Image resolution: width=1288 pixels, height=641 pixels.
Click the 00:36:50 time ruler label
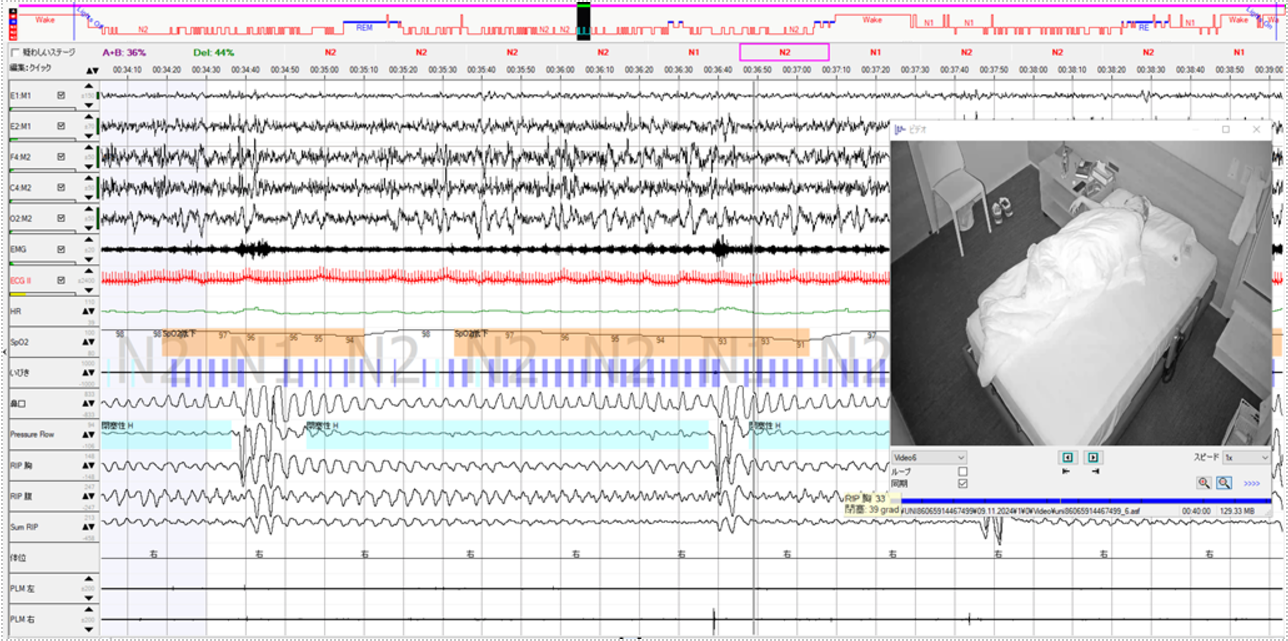[x=758, y=69]
